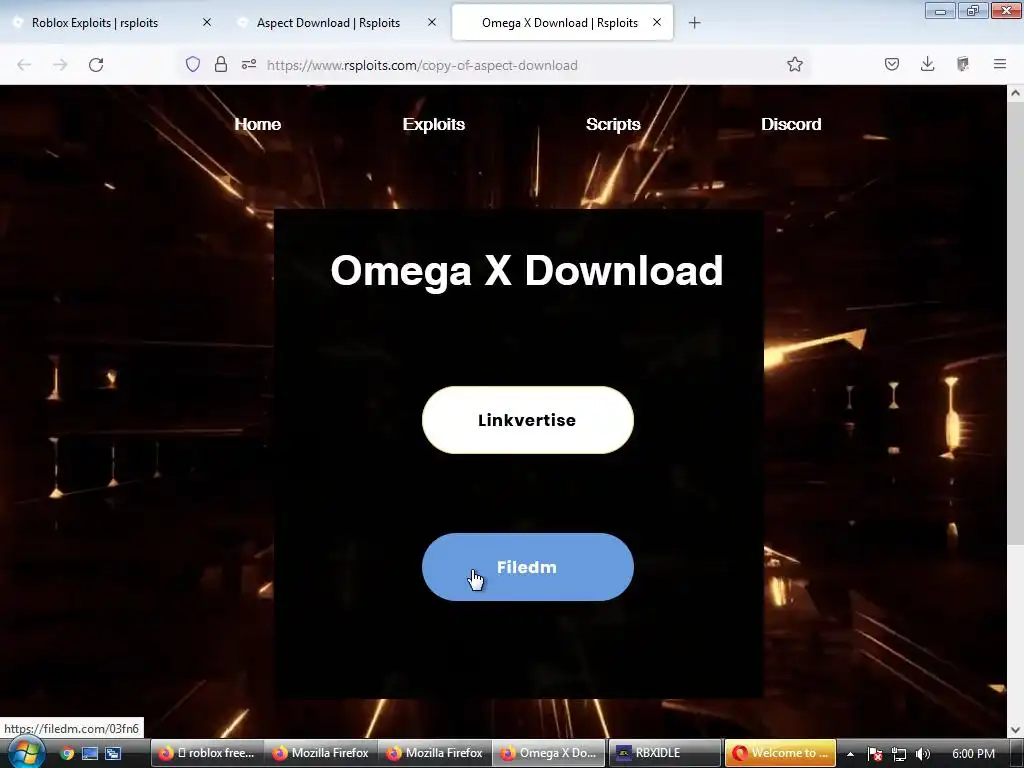Open the tracking protection shield icon
The width and height of the screenshot is (1024, 768).
tap(193, 64)
